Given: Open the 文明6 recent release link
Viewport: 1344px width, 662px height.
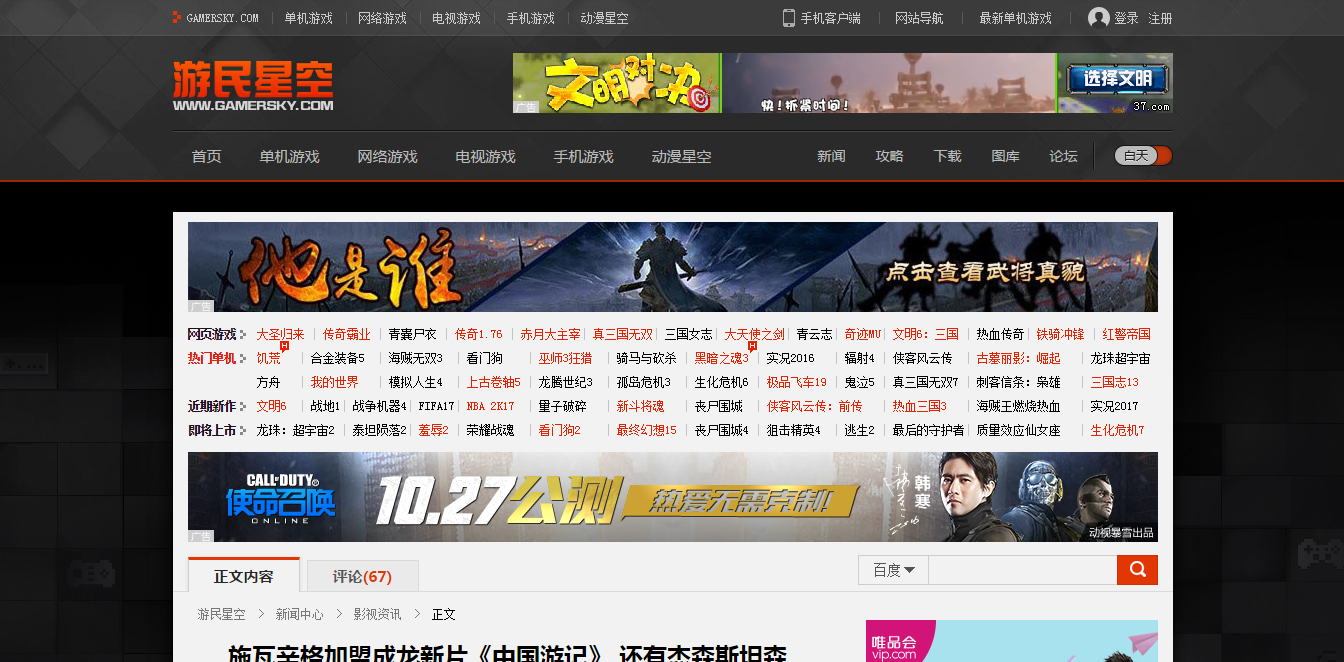Looking at the screenshot, I should pyautogui.click(x=271, y=406).
